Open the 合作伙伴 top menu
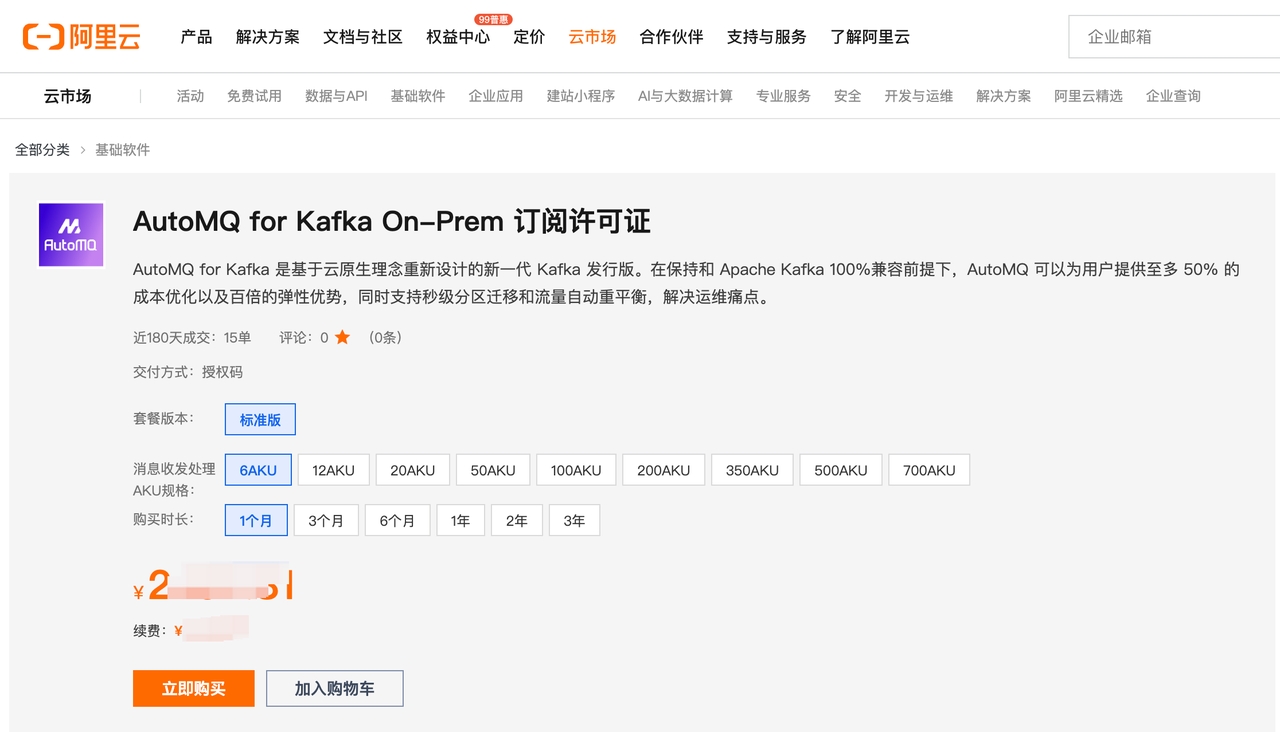Viewport: 1280px width, 732px height. [672, 37]
